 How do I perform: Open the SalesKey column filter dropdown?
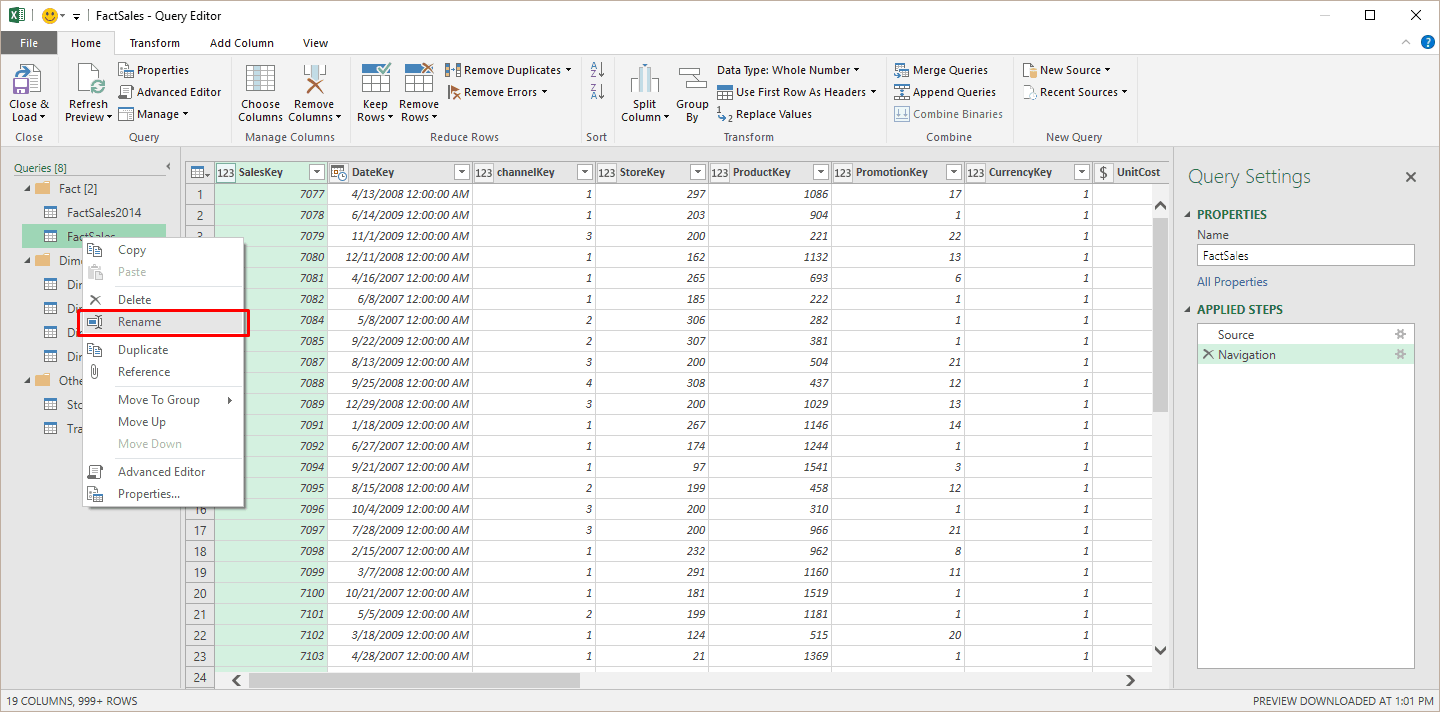coord(317,172)
